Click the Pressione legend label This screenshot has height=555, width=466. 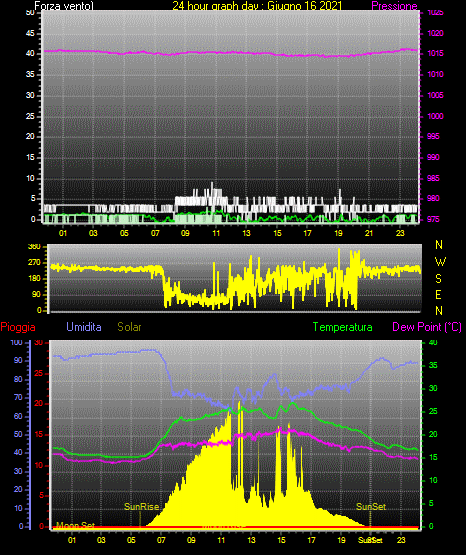tap(394, 6)
